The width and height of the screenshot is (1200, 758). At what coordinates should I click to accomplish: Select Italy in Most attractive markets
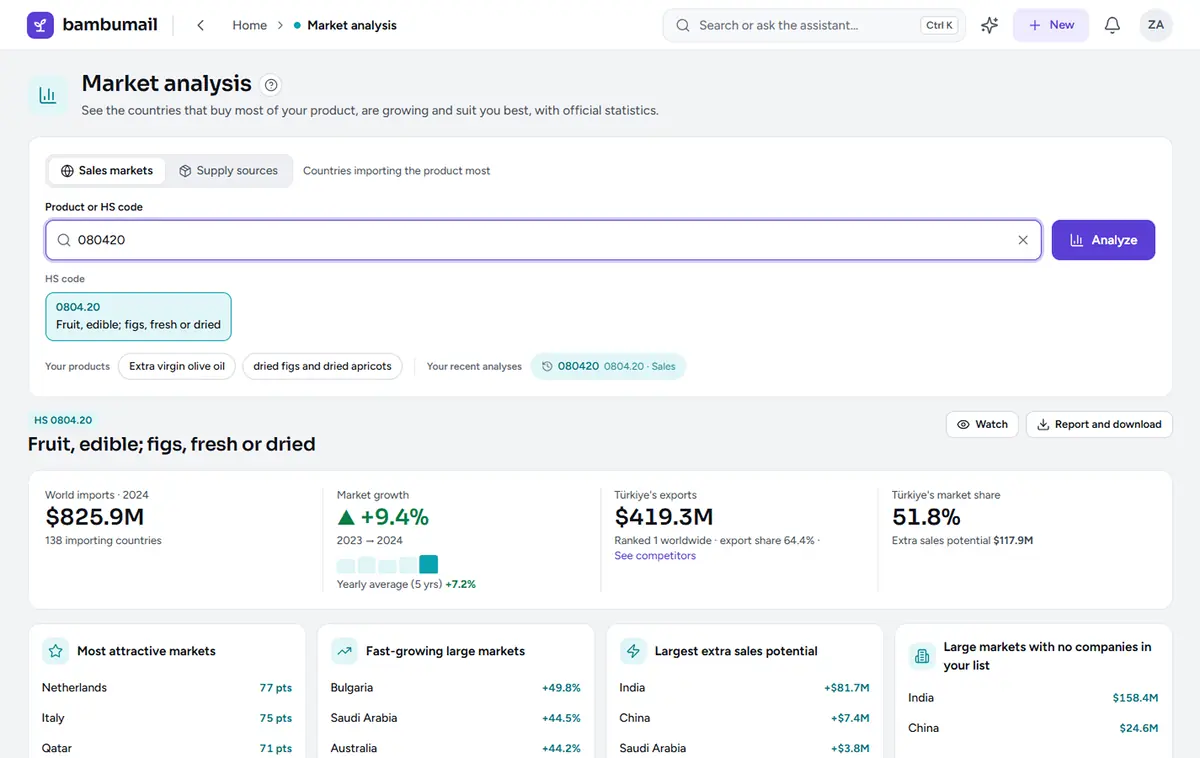(x=167, y=718)
